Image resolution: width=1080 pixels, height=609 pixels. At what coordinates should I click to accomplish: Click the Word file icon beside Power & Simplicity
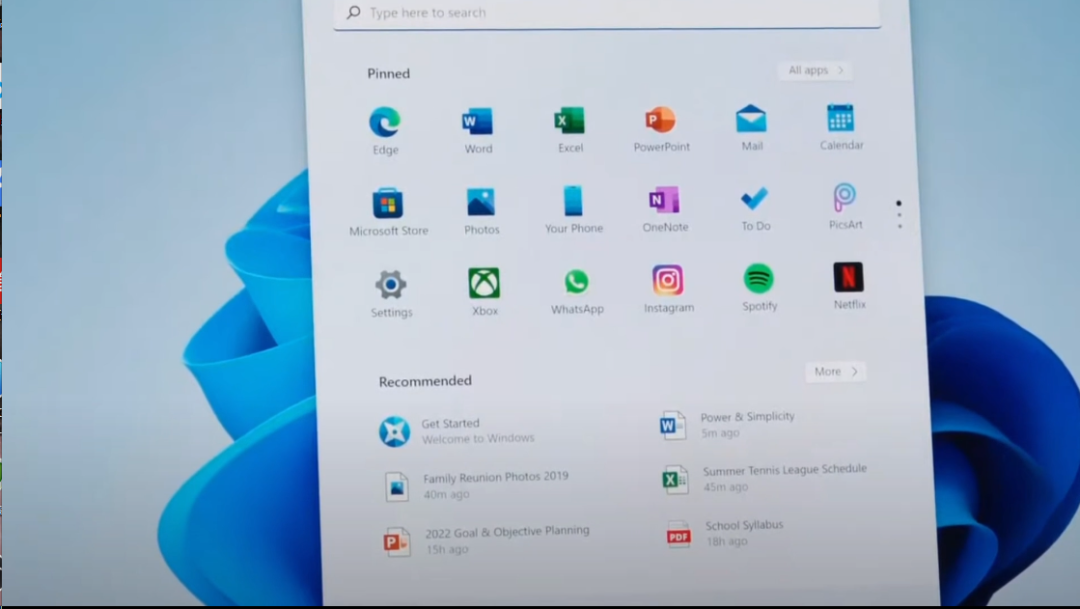(672, 425)
